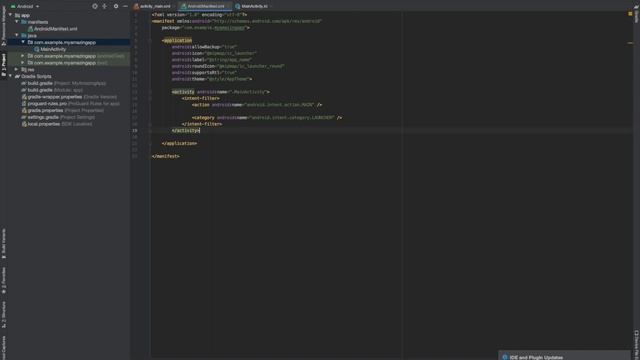Select MainActivity in the project tree
Screen dimensions: 640x360
click(x=53, y=49)
